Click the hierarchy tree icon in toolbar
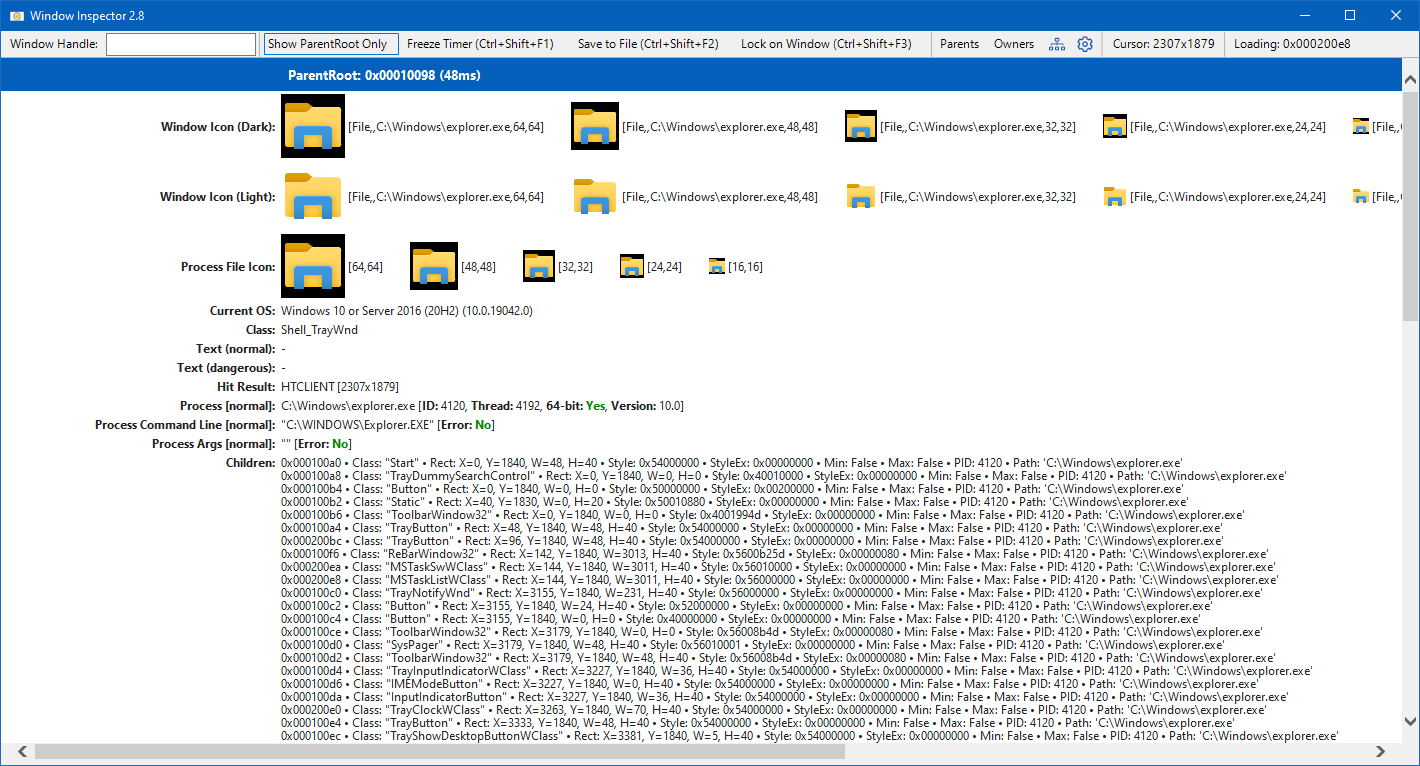 tap(1057, 44)
